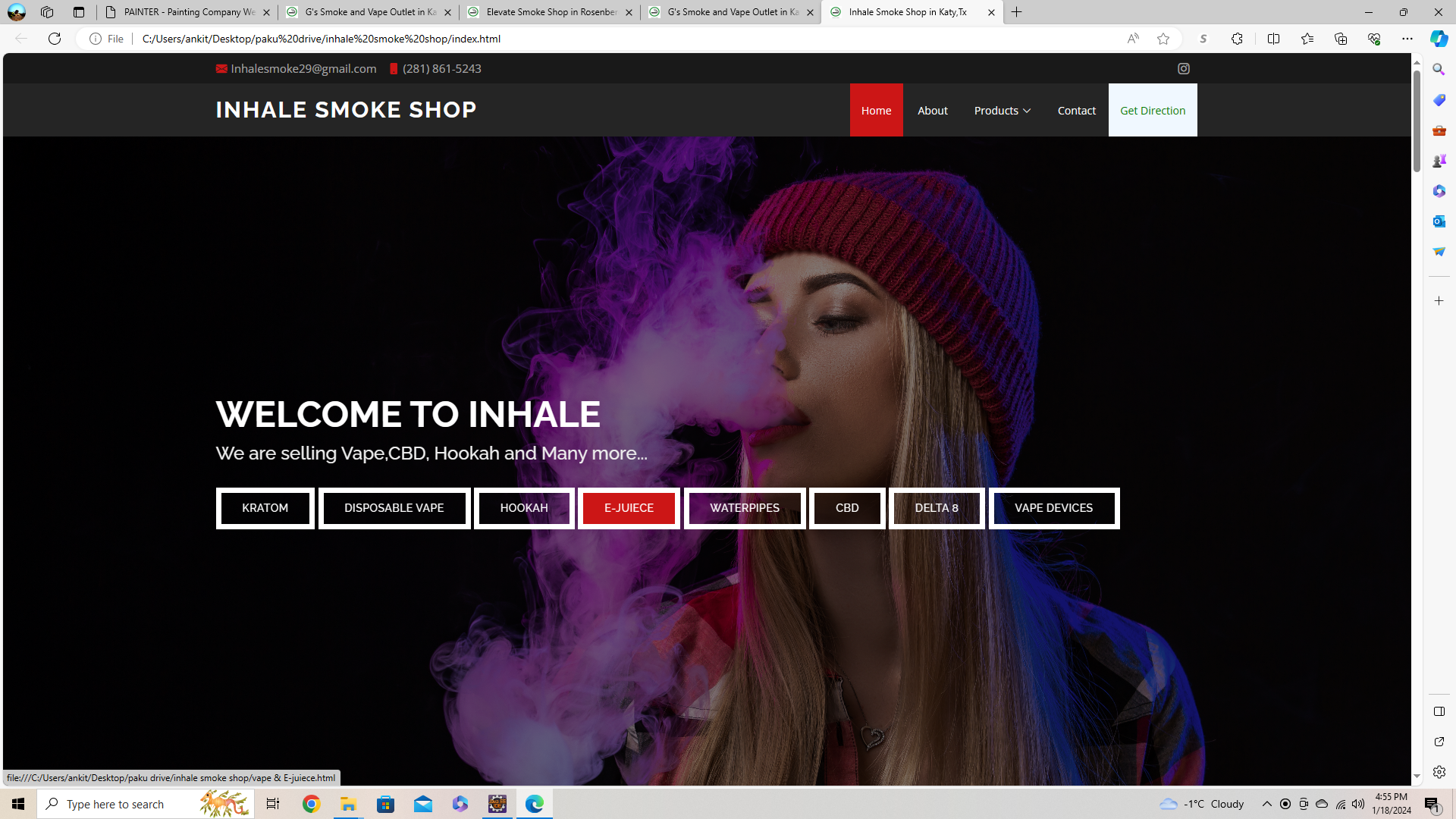Show hidden system tray icons chevron
1456x819 pixels.
tap(1266, 804)
